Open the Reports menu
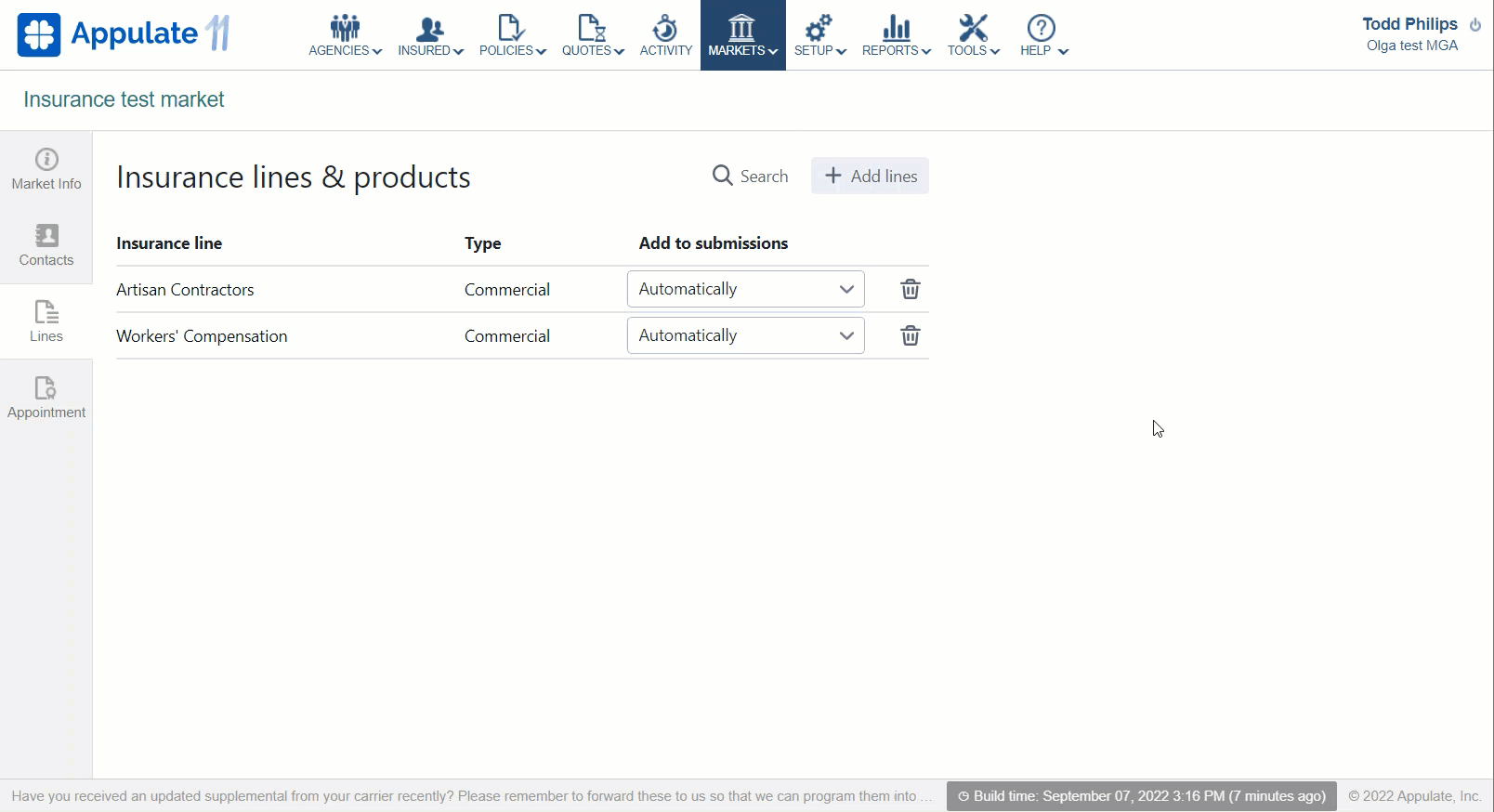1494x812 pixels. tap(896, 35)
